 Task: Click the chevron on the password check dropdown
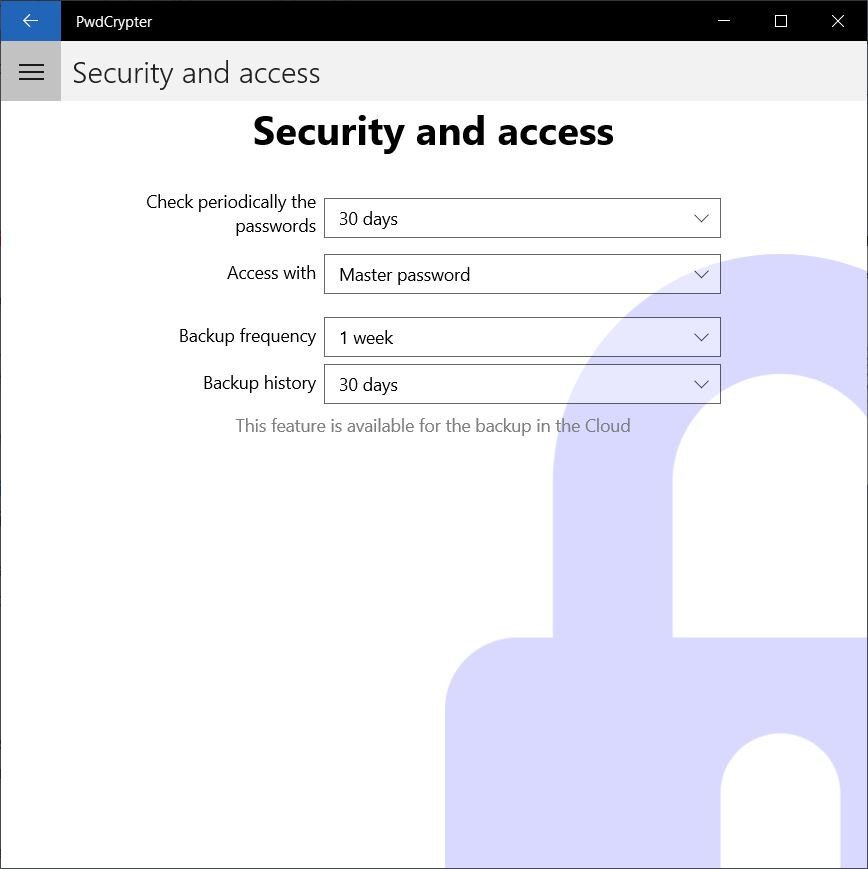(701, 217)
